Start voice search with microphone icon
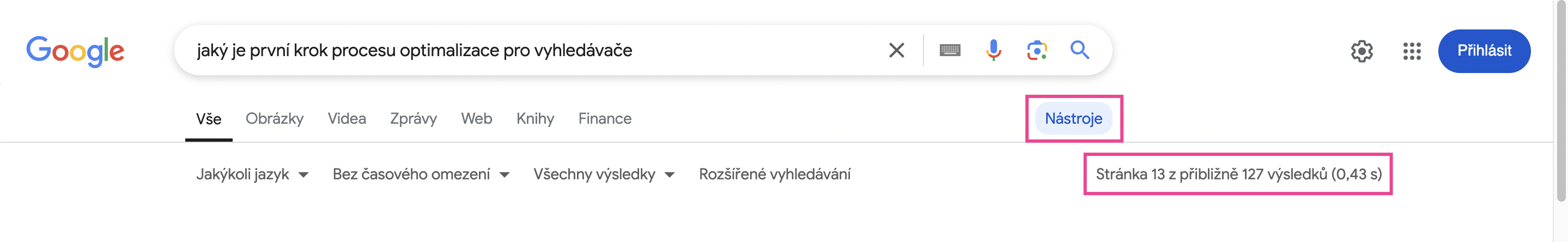Screen dimensions: 1568x242 [x=993, y=50]
